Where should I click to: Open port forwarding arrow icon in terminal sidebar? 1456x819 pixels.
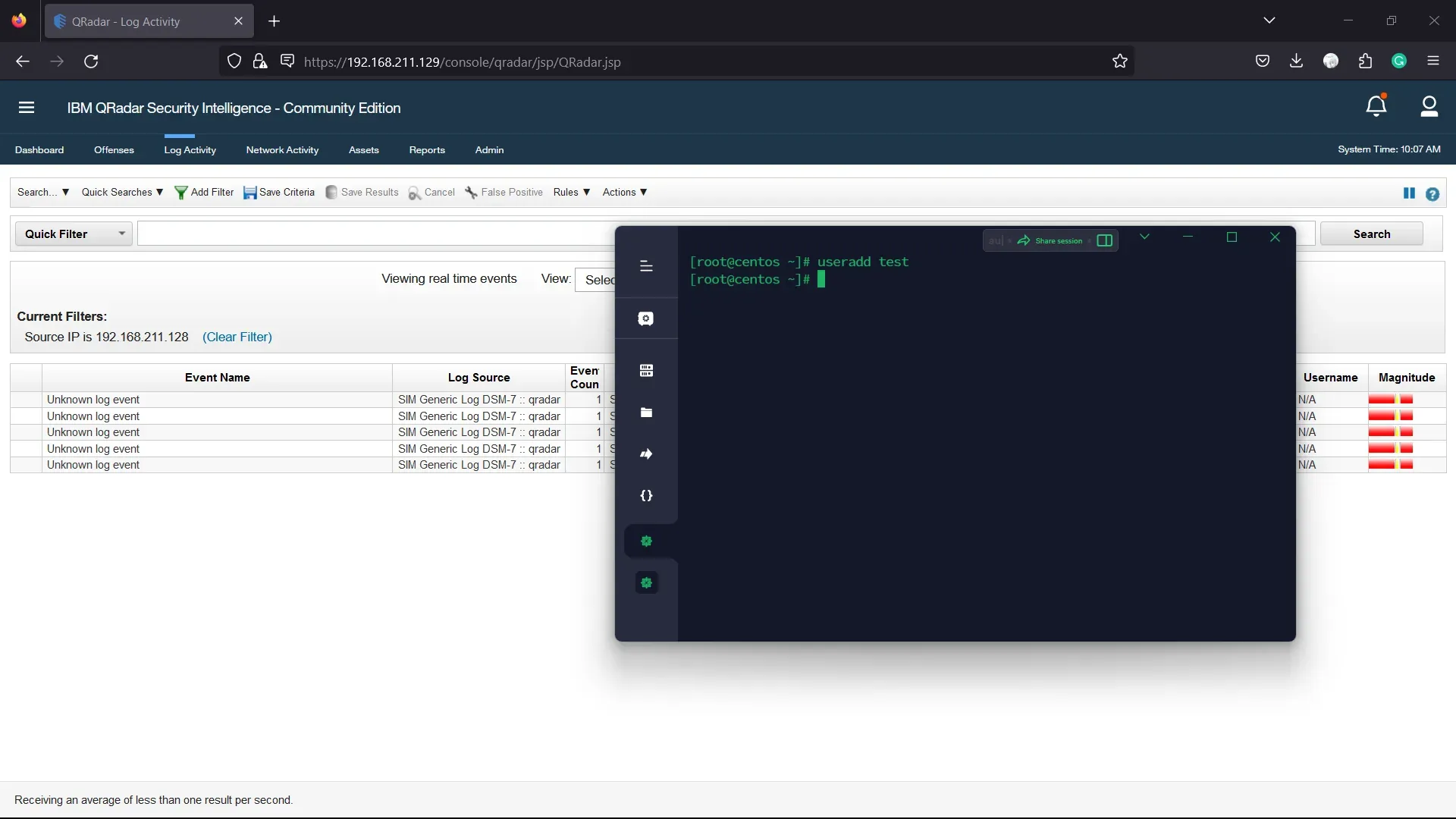646,454
